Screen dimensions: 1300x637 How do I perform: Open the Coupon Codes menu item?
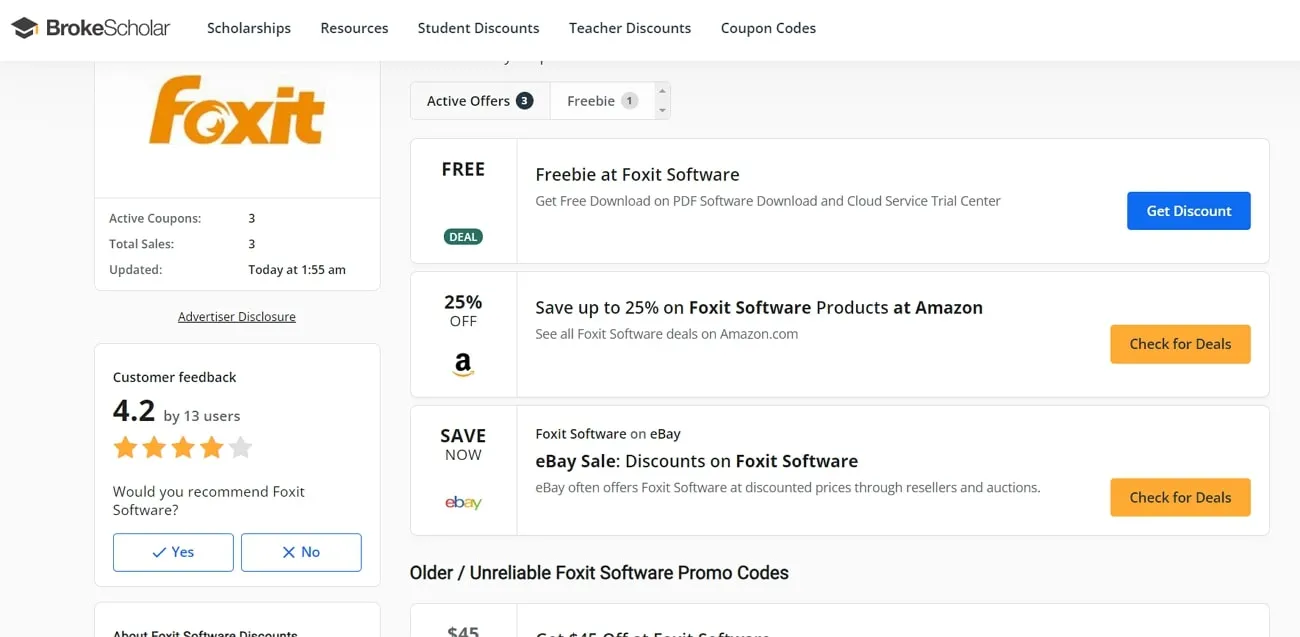[768, 28]
